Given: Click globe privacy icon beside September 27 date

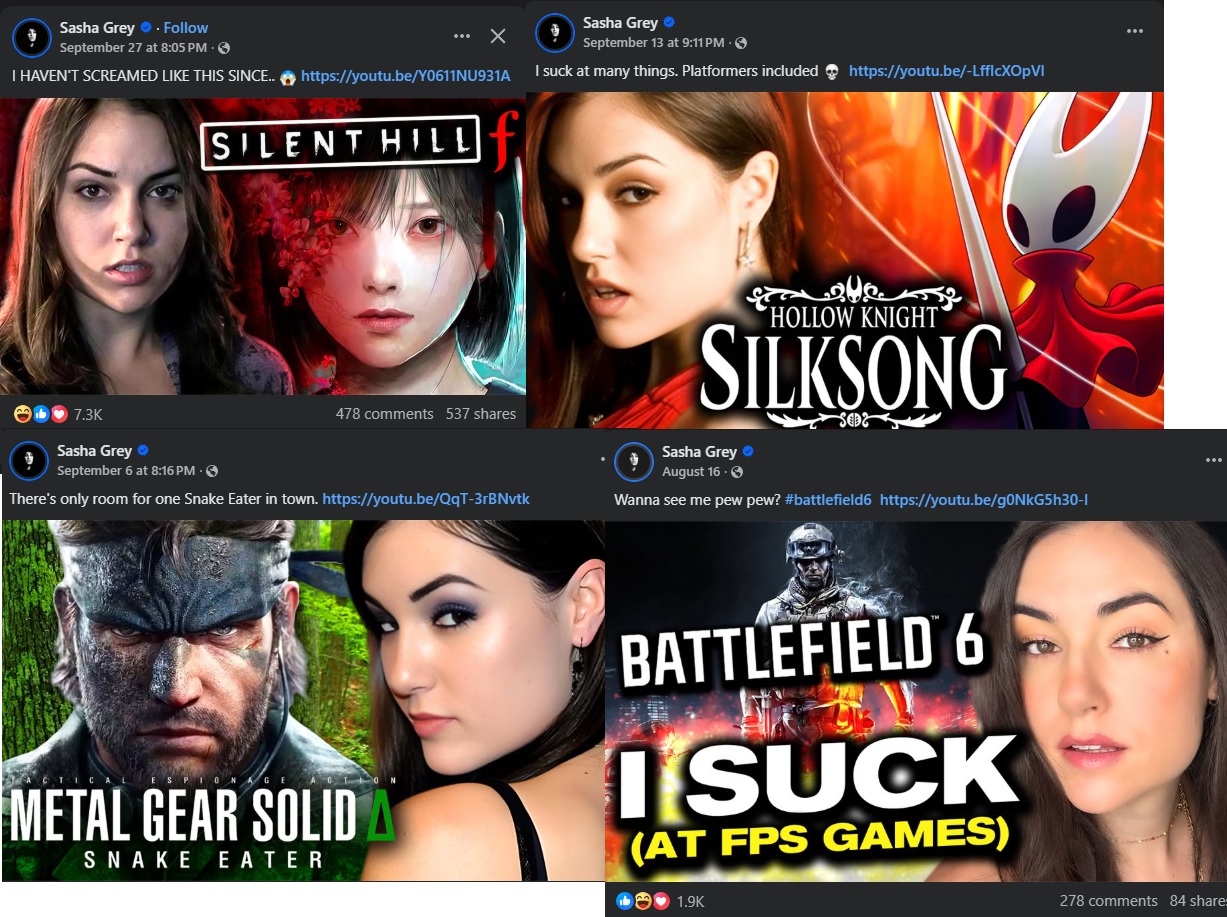Looking at the screenshot, I should [224, 48].
